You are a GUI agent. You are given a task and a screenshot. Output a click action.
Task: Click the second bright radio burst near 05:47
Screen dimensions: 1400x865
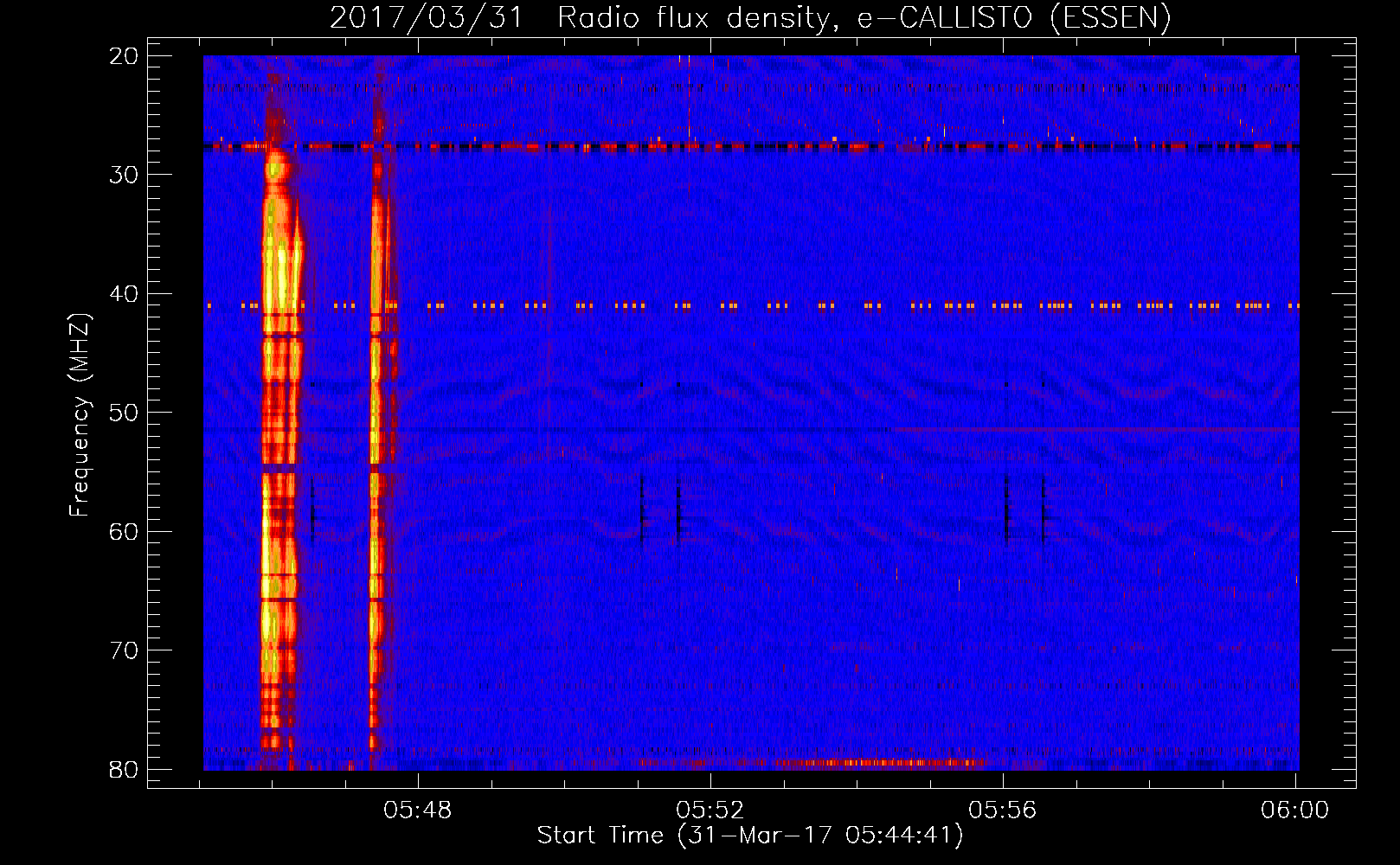point(379,450)
